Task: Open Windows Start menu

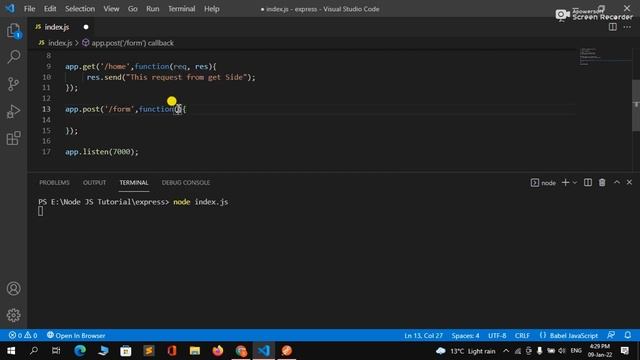Action: coord(11,351)
